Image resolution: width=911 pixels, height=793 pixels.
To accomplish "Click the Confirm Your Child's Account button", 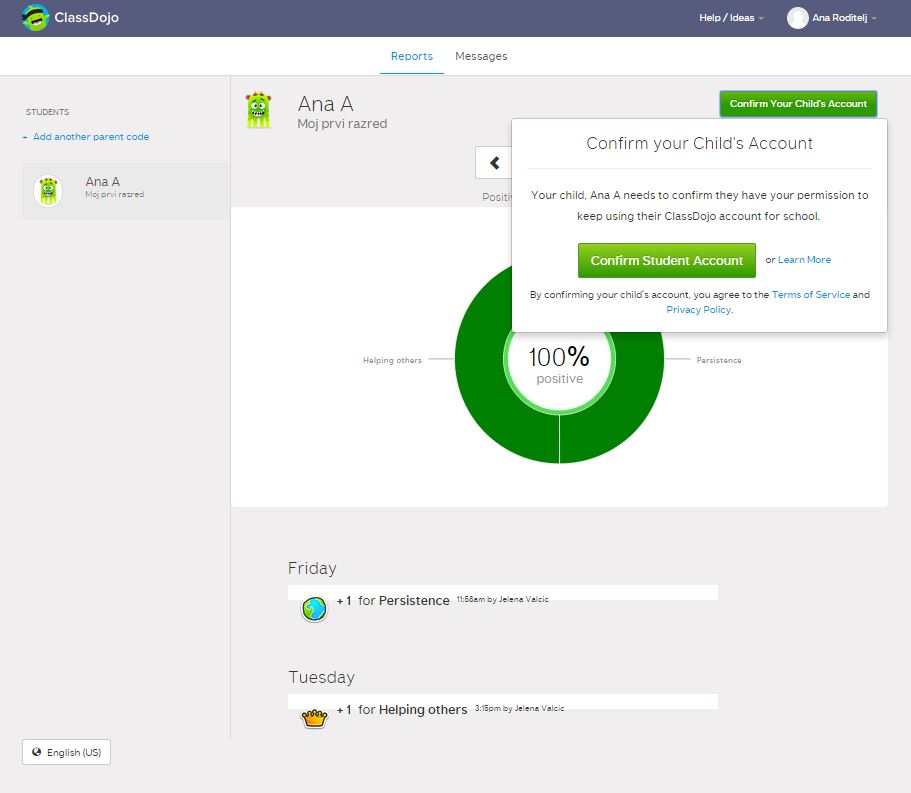I will pos(798,104).
